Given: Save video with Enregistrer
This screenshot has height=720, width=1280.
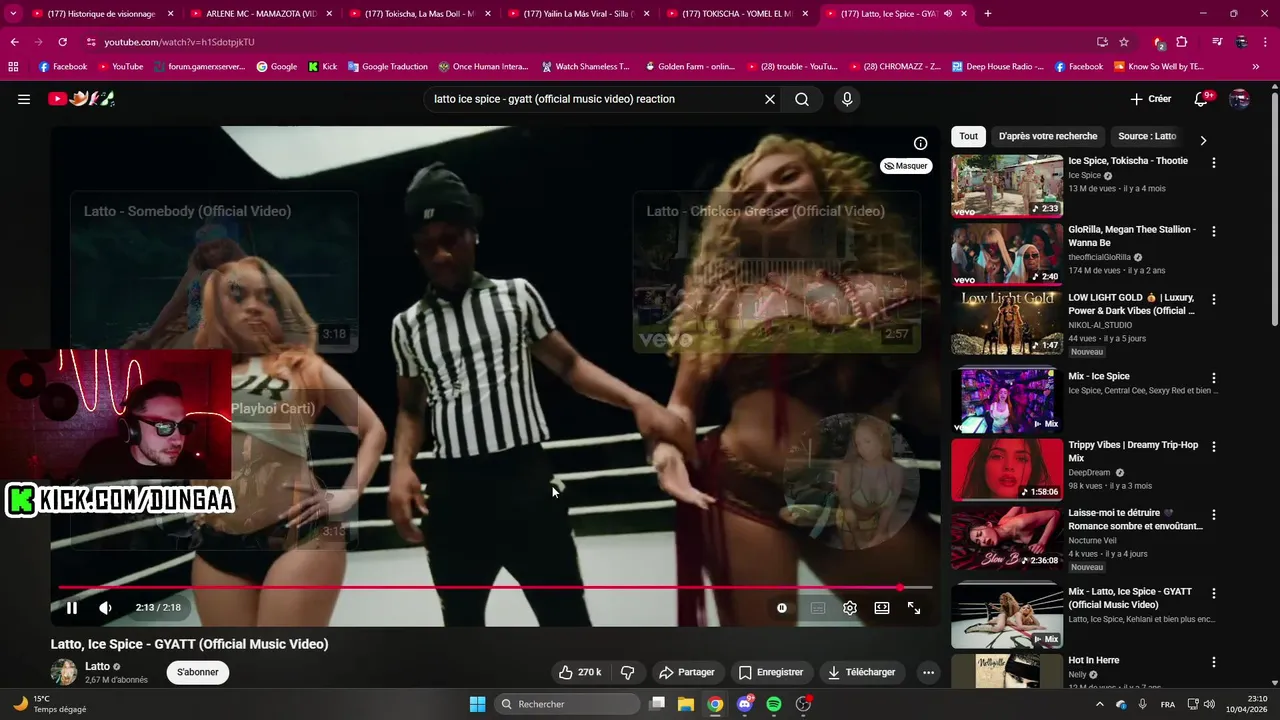Looking at the screenshot, I should pos(771,672).
